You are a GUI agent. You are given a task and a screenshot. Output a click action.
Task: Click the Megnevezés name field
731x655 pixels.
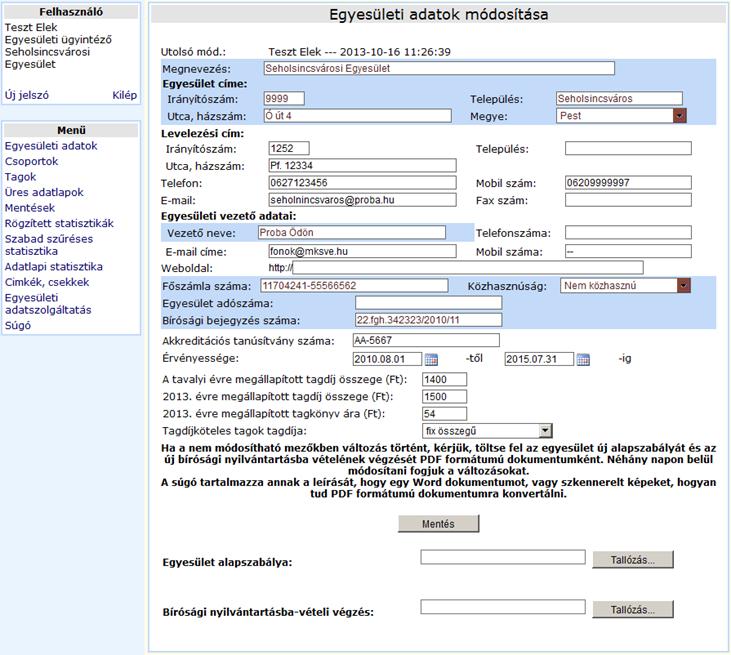439,69
